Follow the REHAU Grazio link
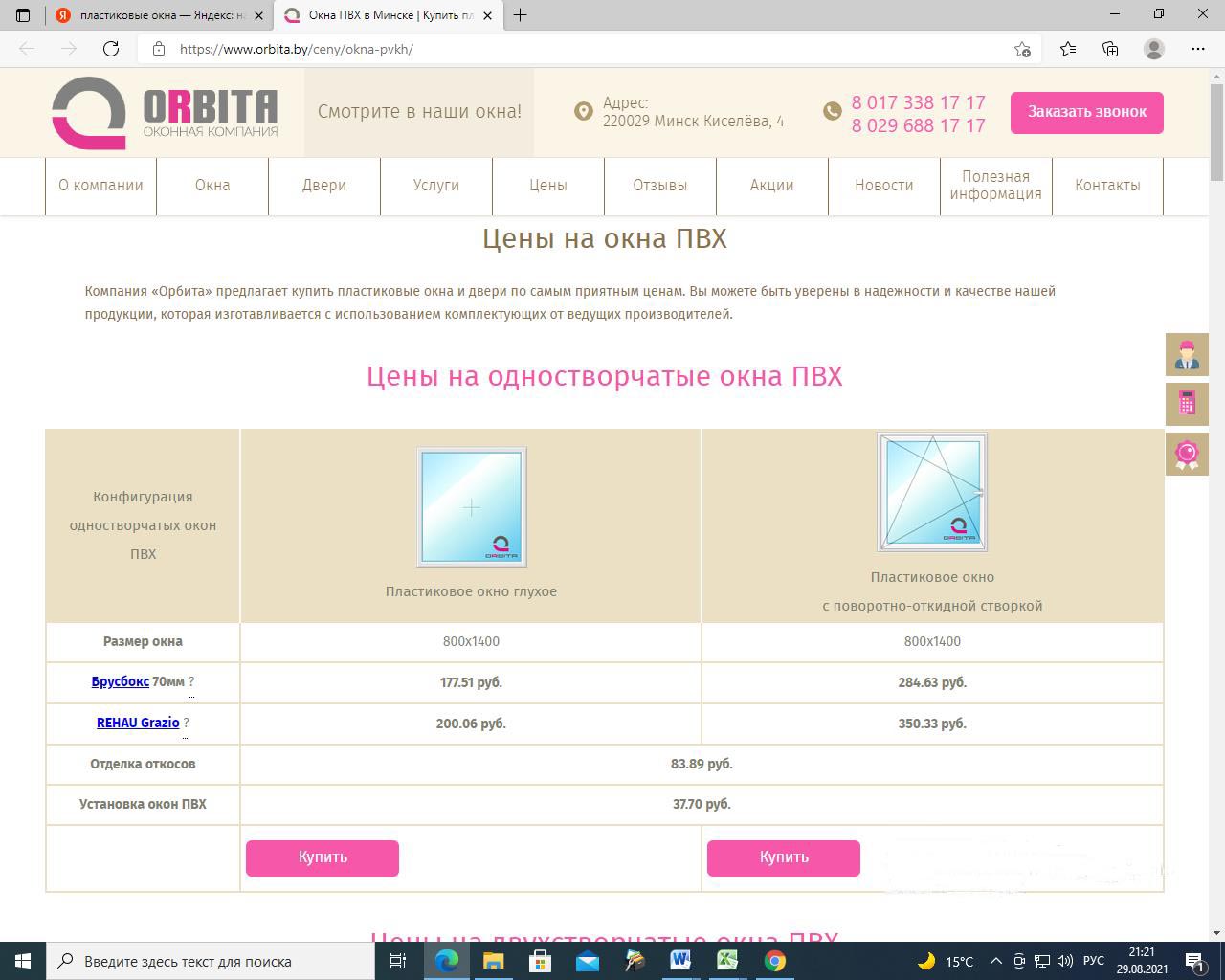 (138, 723)
